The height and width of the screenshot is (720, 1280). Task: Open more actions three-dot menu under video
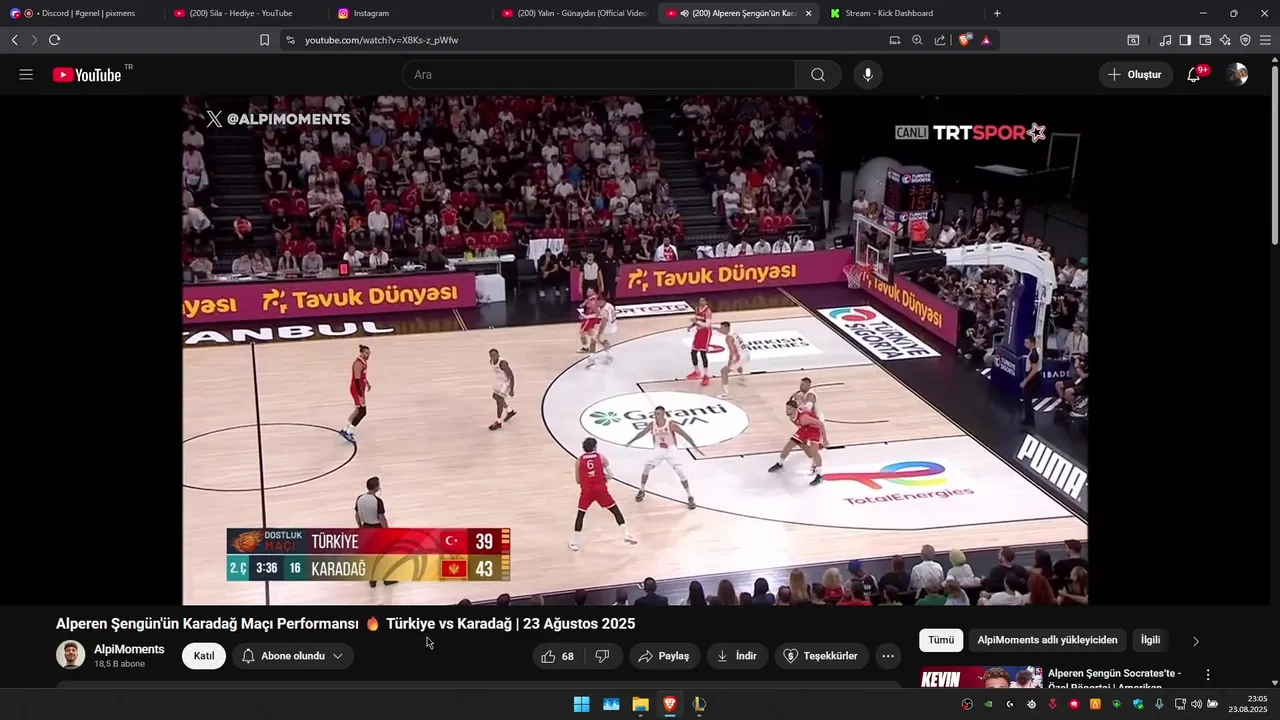tap(887, 656)
